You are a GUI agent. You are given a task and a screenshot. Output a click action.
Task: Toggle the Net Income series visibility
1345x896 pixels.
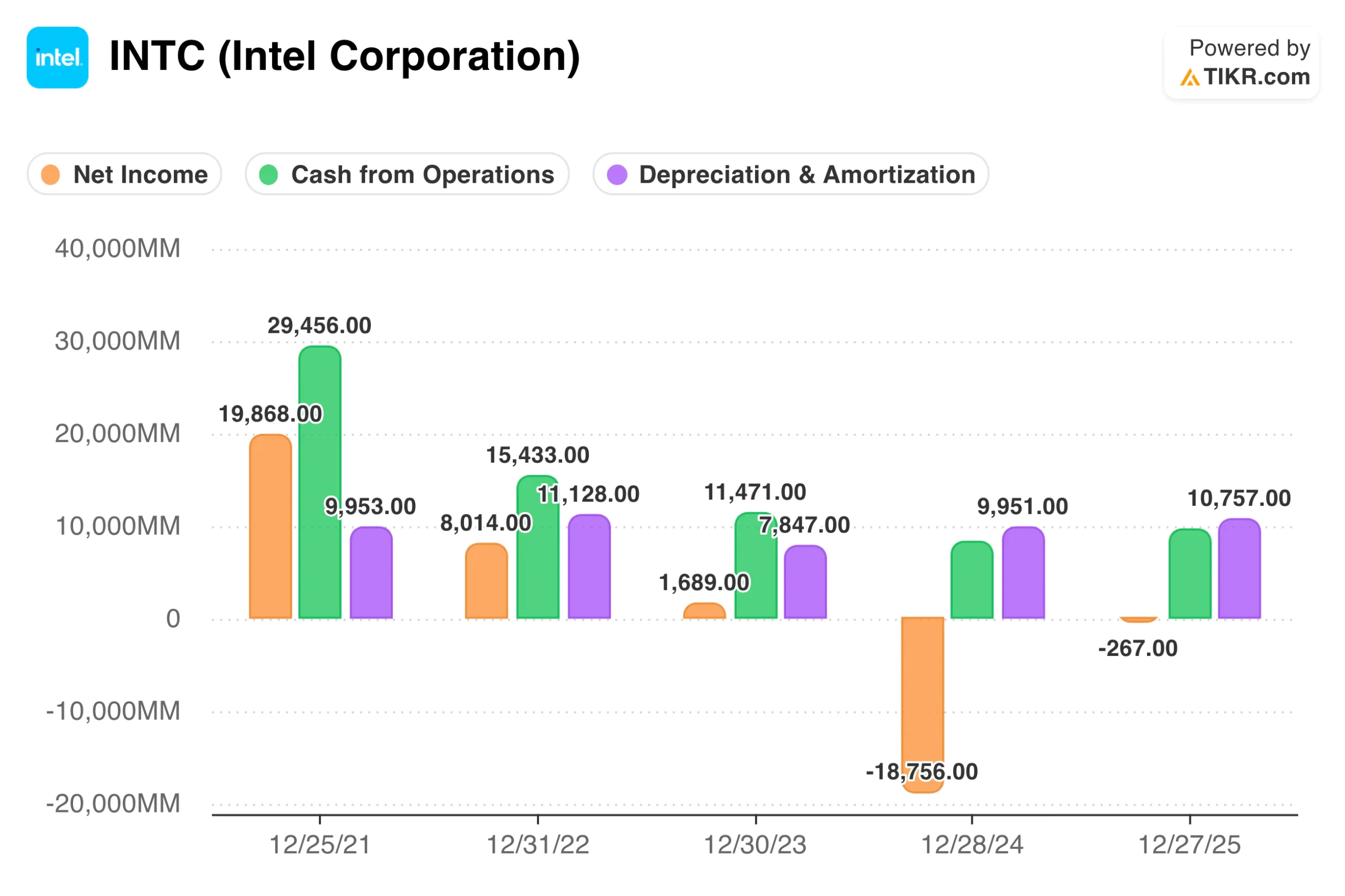point(124,175)
